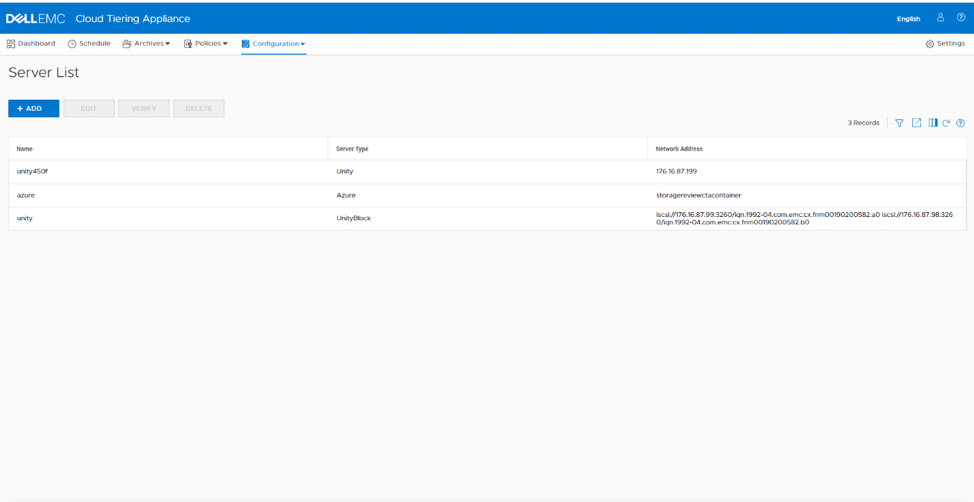
Task: Open the filter funnel icon
Action: (x=899, y=123)
